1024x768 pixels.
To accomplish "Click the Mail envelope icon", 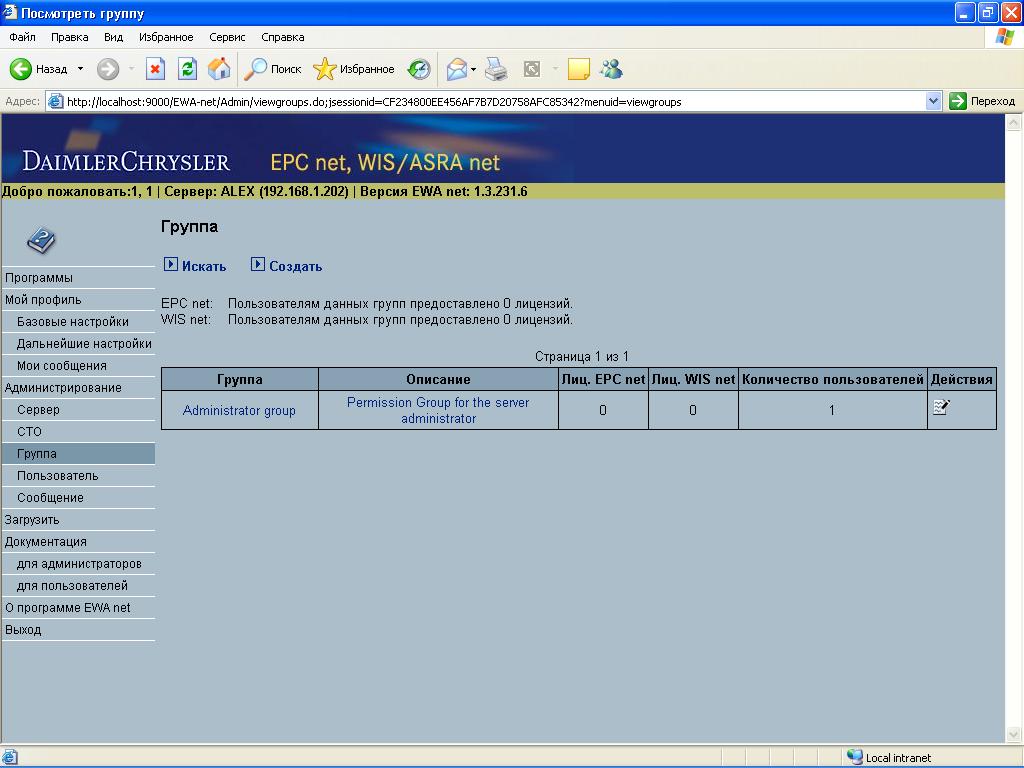I will 456,69.
